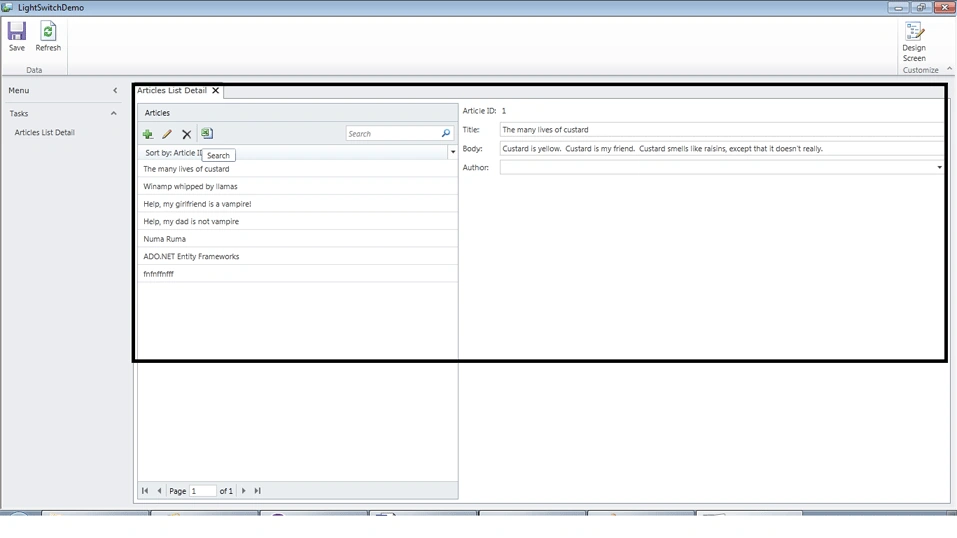
Task: Select article 'The many lives of custard'
Action: coord(297,169)
